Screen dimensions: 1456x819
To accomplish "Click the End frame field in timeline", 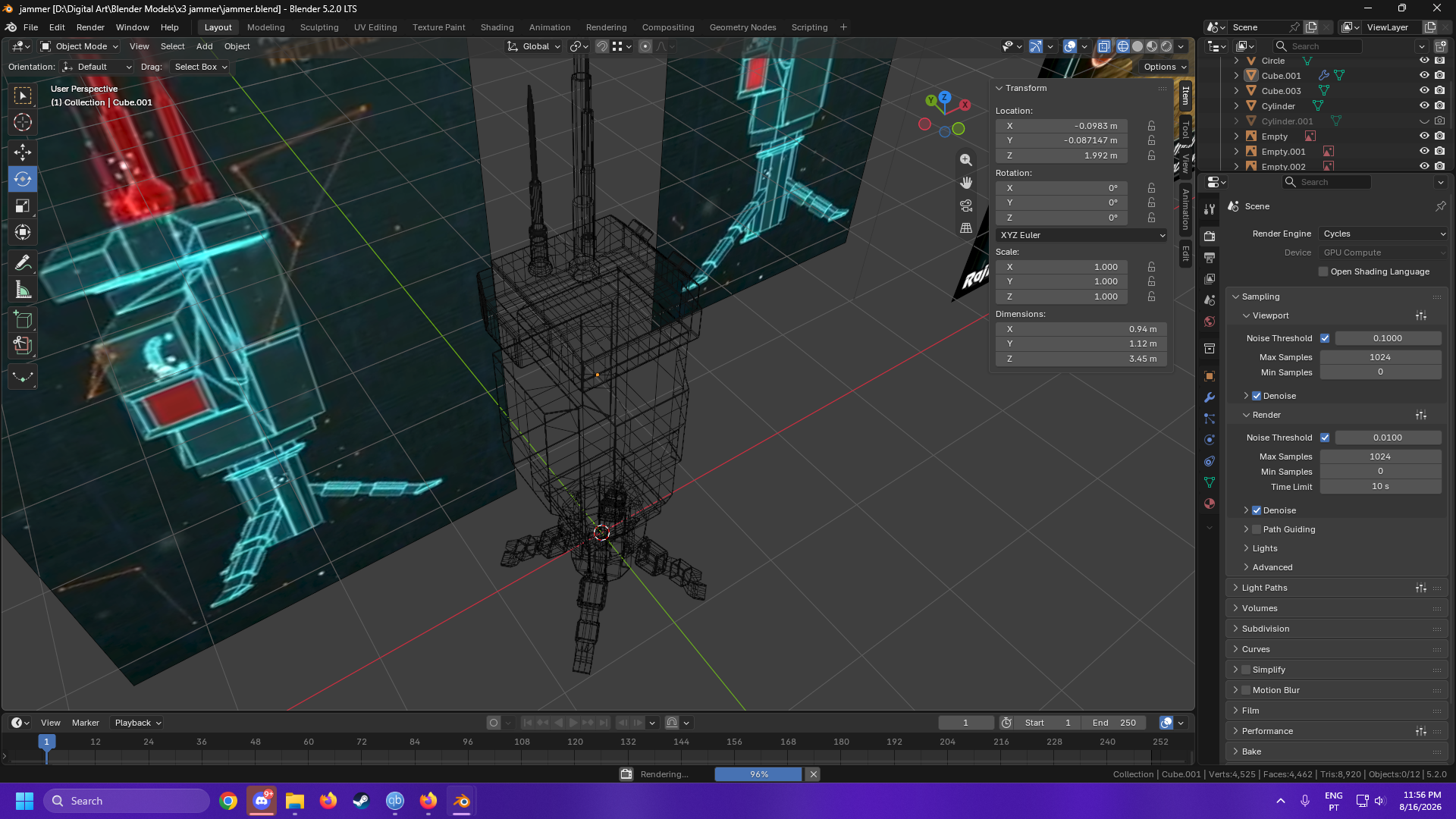I will click(x=1113, y=723).
